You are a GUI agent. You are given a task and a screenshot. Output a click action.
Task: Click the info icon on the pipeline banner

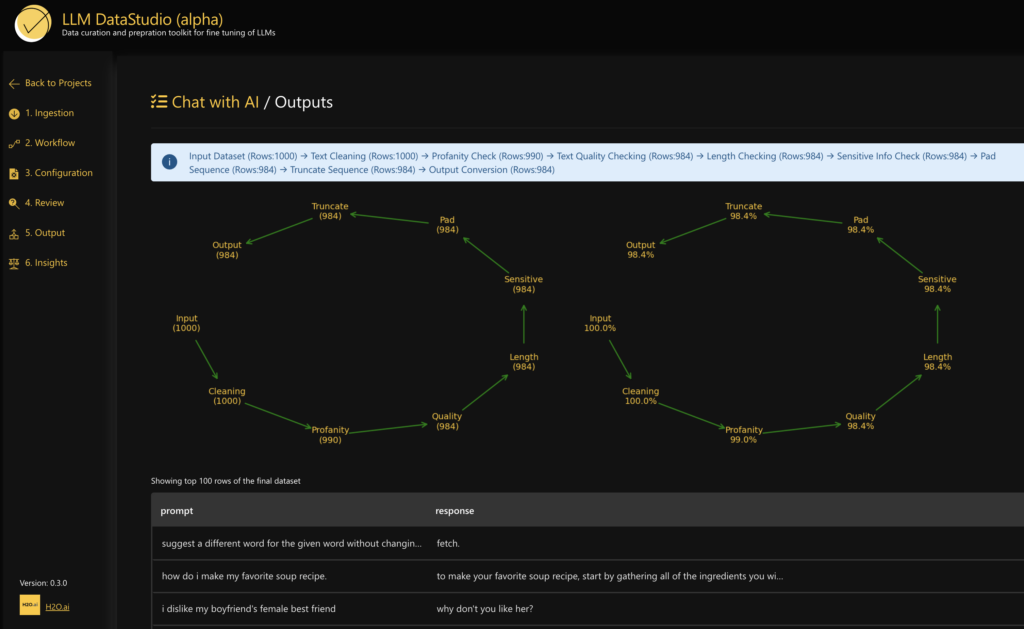pos(169,161)
